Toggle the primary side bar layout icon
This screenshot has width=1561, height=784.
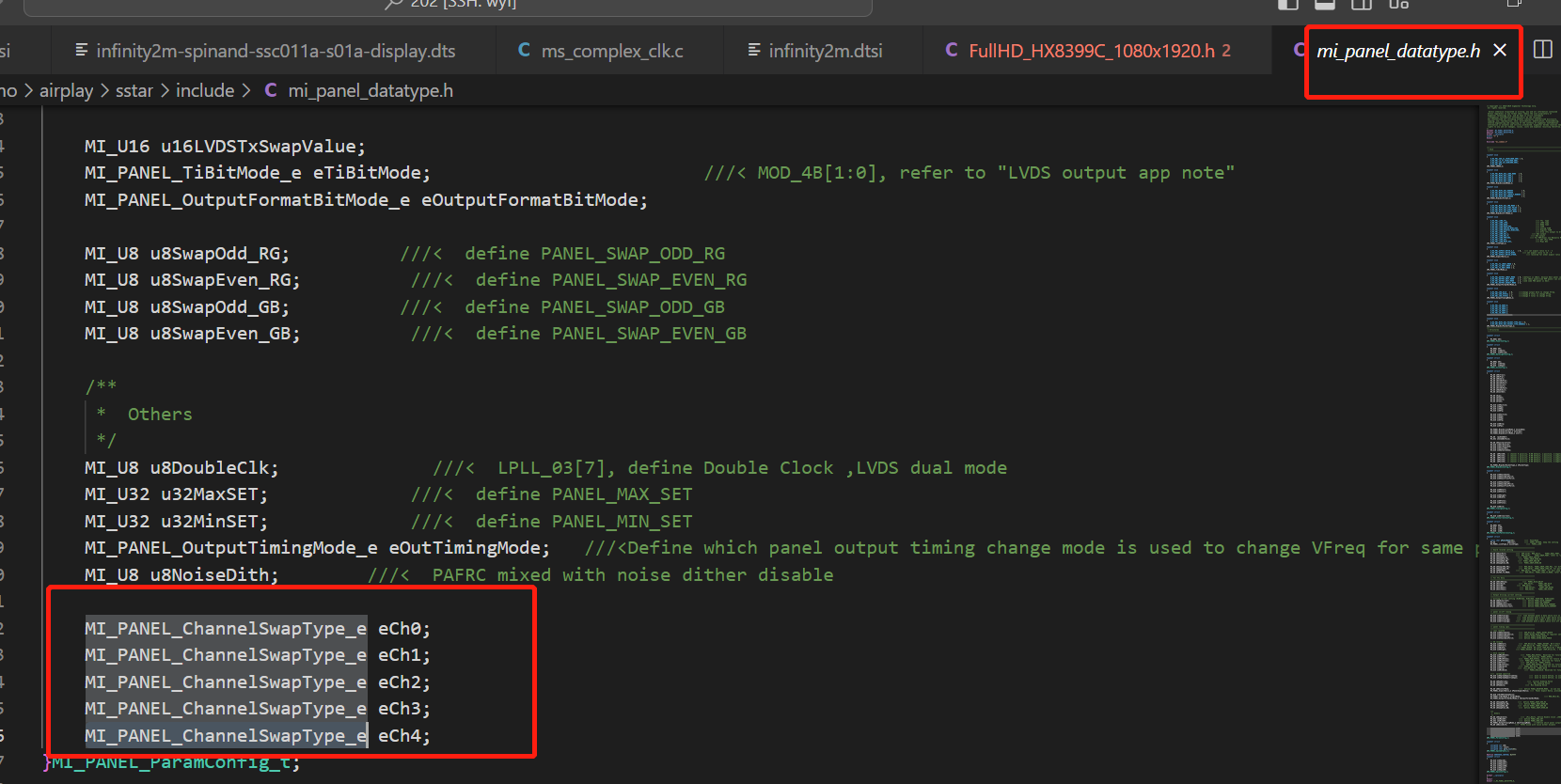pos(1288,4)
